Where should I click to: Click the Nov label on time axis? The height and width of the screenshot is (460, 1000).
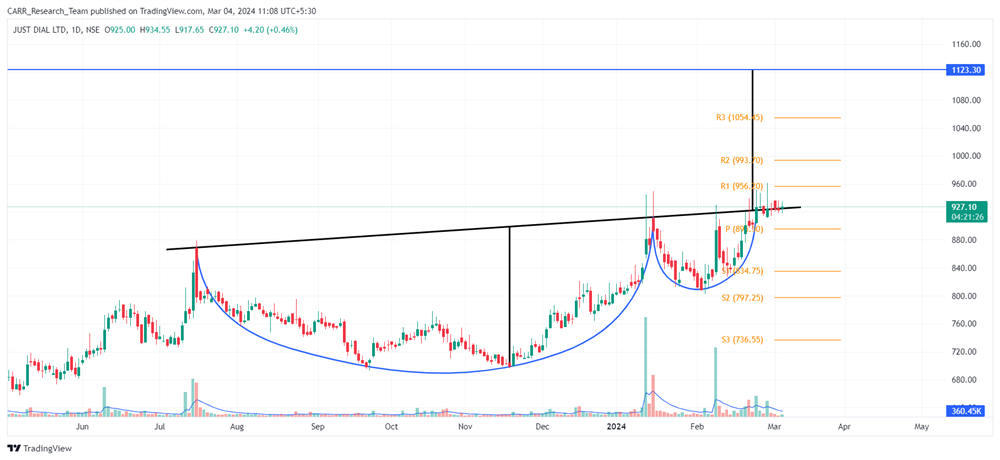point(466,426)
